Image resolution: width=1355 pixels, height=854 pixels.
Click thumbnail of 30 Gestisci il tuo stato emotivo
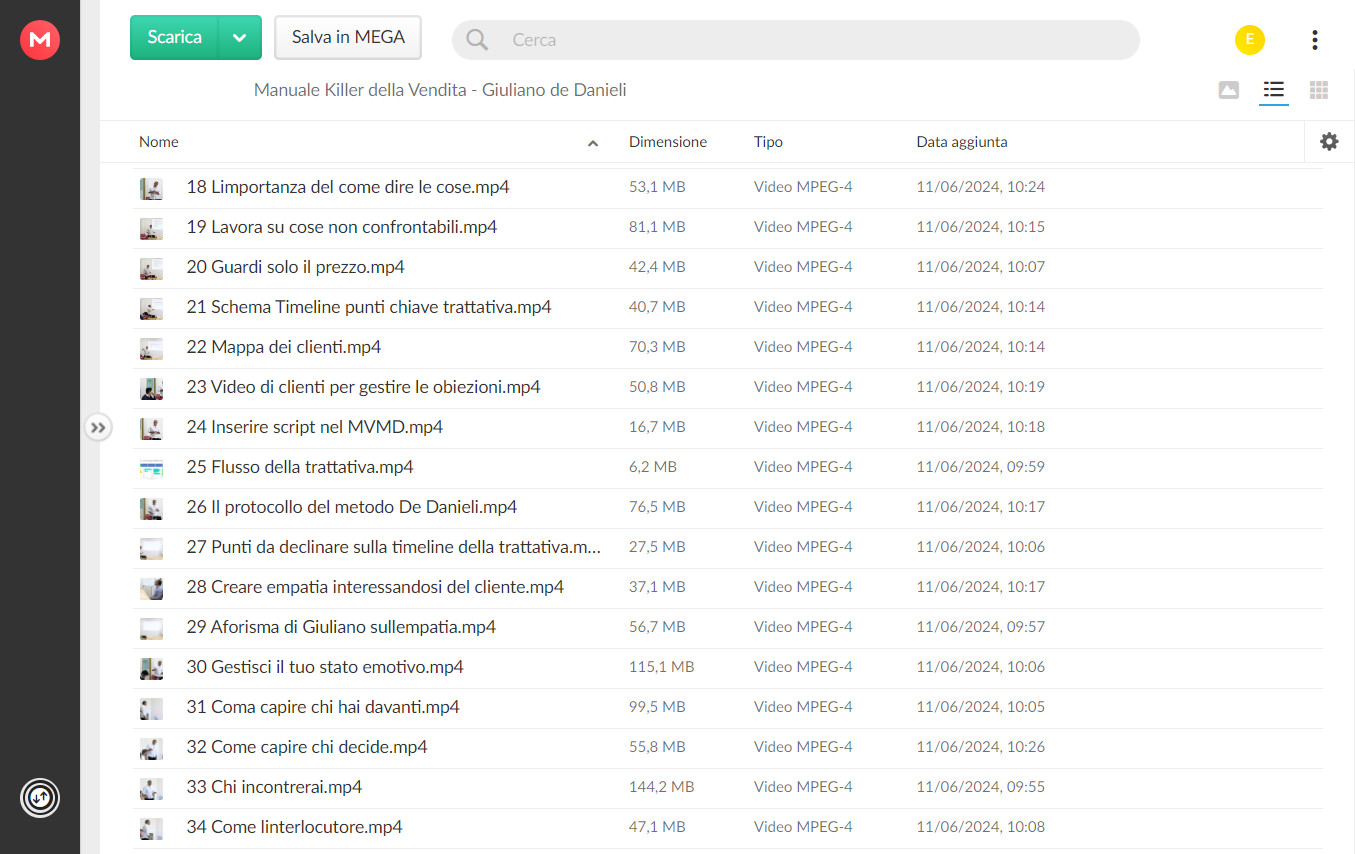coord(151,667)
